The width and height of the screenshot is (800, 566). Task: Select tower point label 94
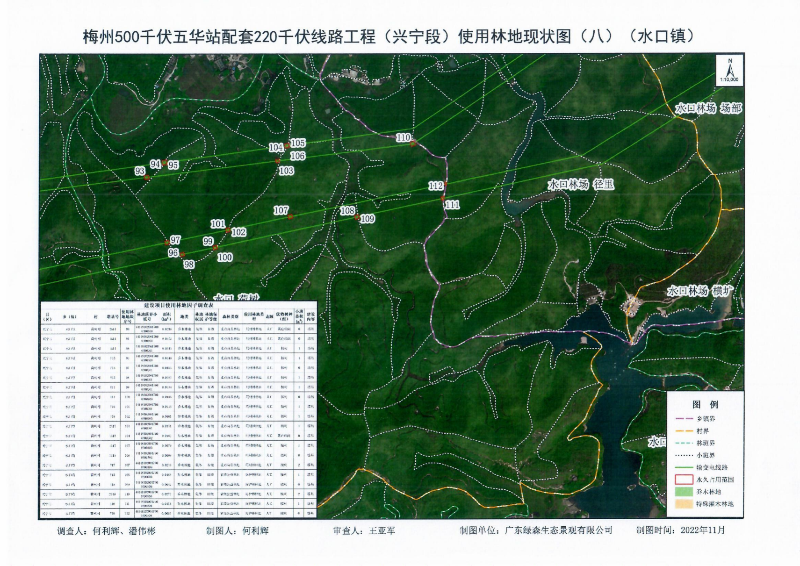156,164
